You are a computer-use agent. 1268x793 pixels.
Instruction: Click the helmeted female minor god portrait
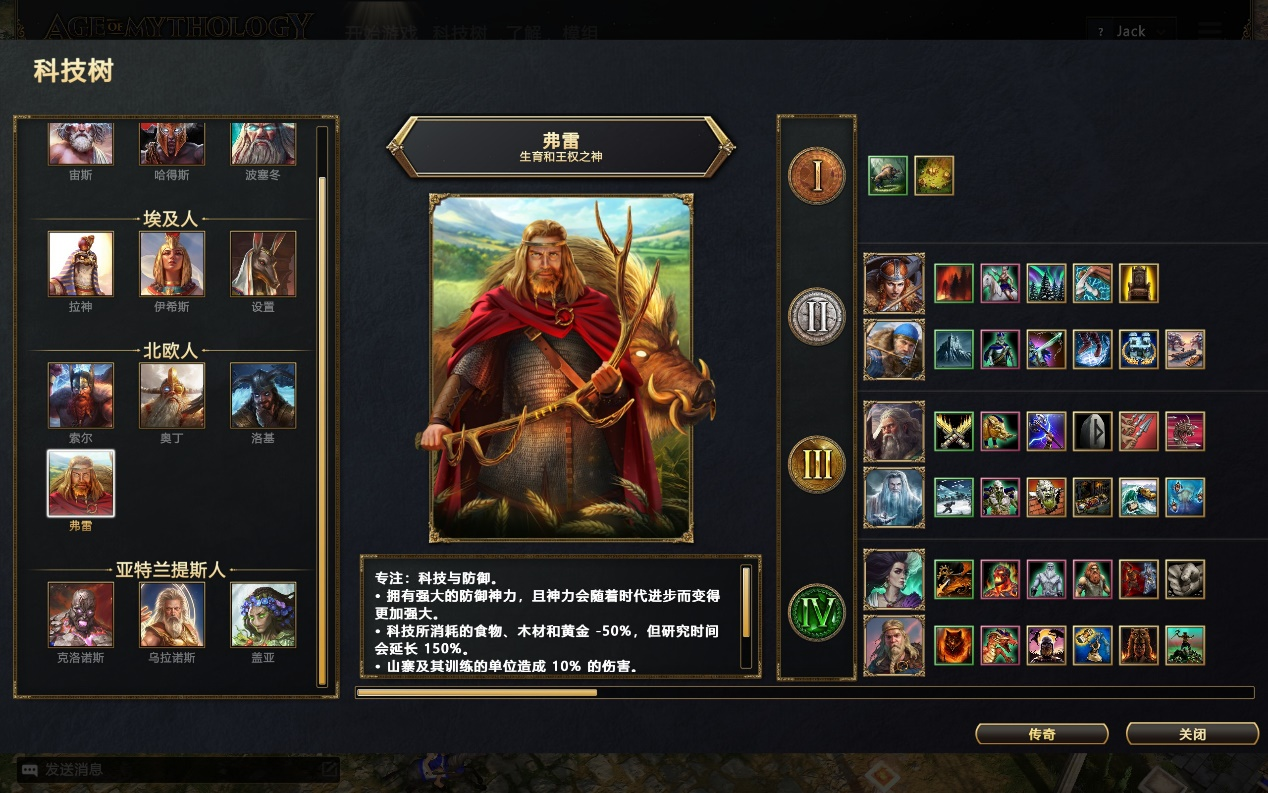coord(894,283)
